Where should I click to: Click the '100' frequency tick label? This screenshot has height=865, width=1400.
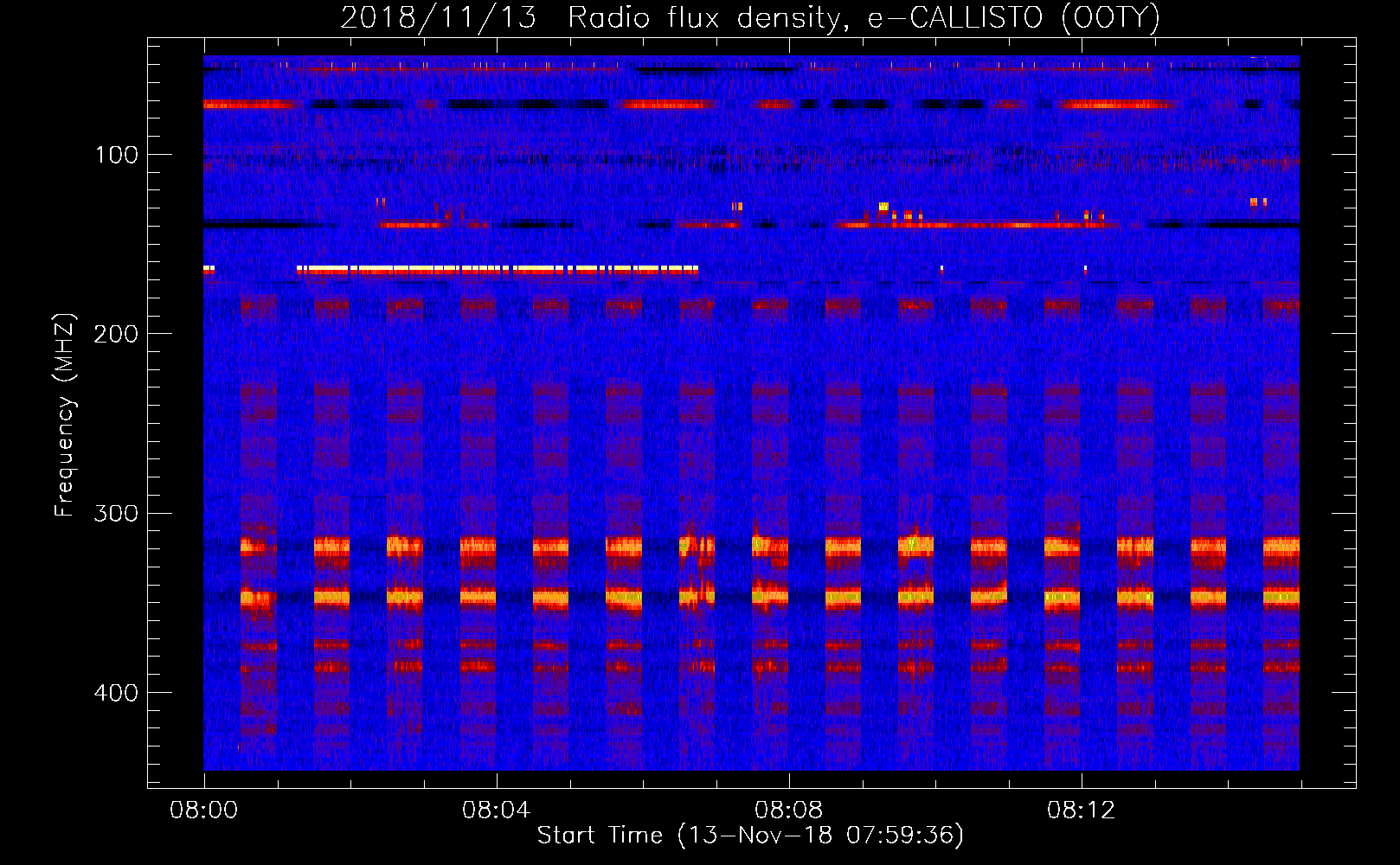[117, 155]
